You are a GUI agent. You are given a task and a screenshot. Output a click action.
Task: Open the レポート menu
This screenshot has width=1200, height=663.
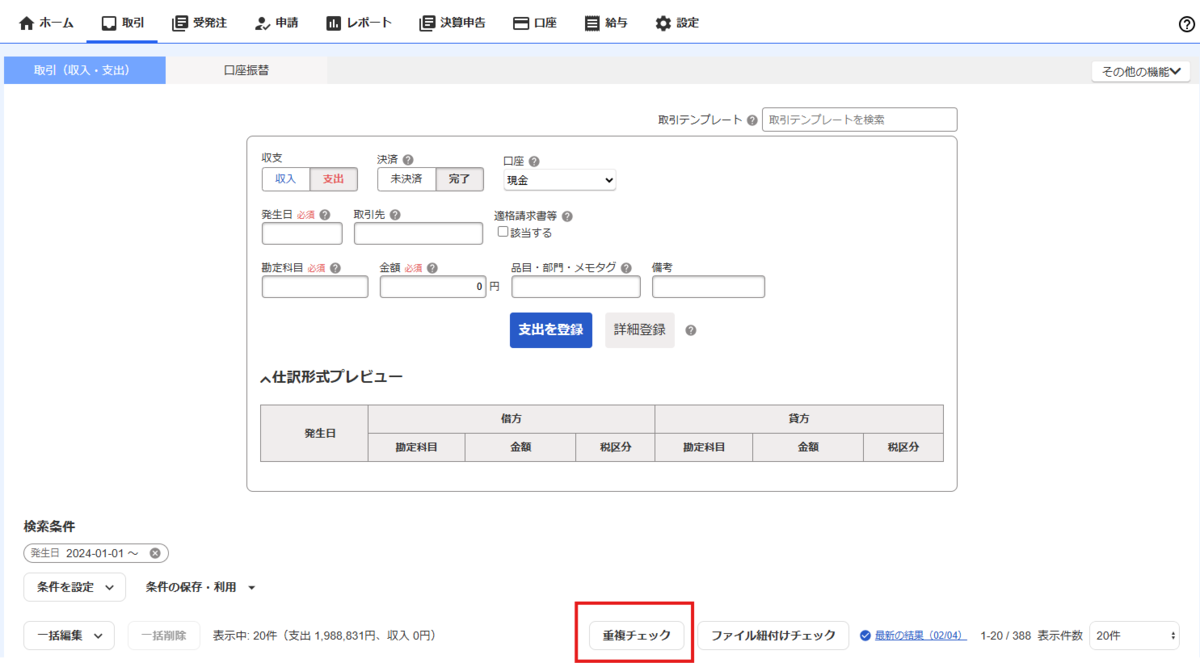pyautogui.click(x=358, y=22)
